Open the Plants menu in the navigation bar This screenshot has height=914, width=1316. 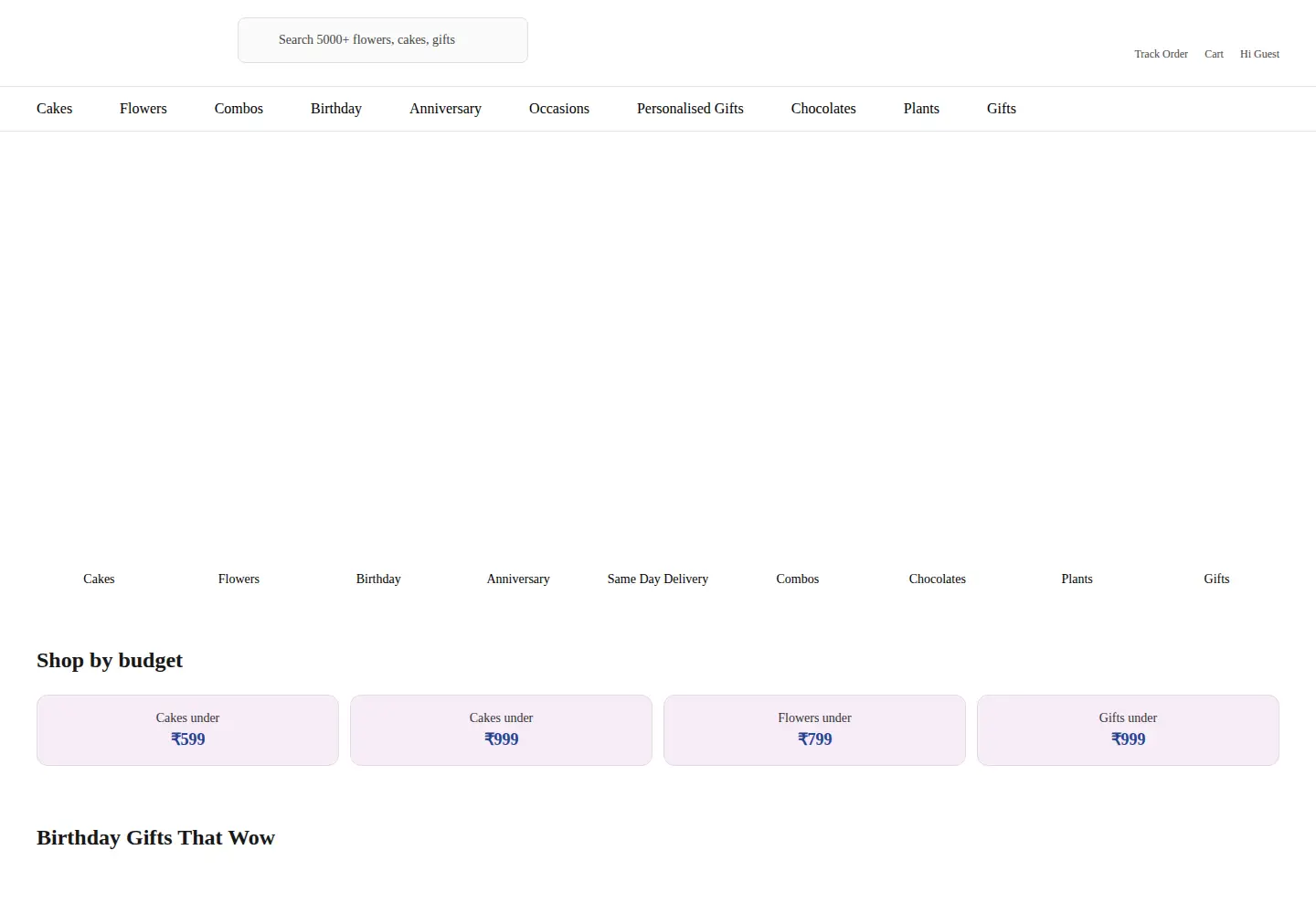coord(921,109)
